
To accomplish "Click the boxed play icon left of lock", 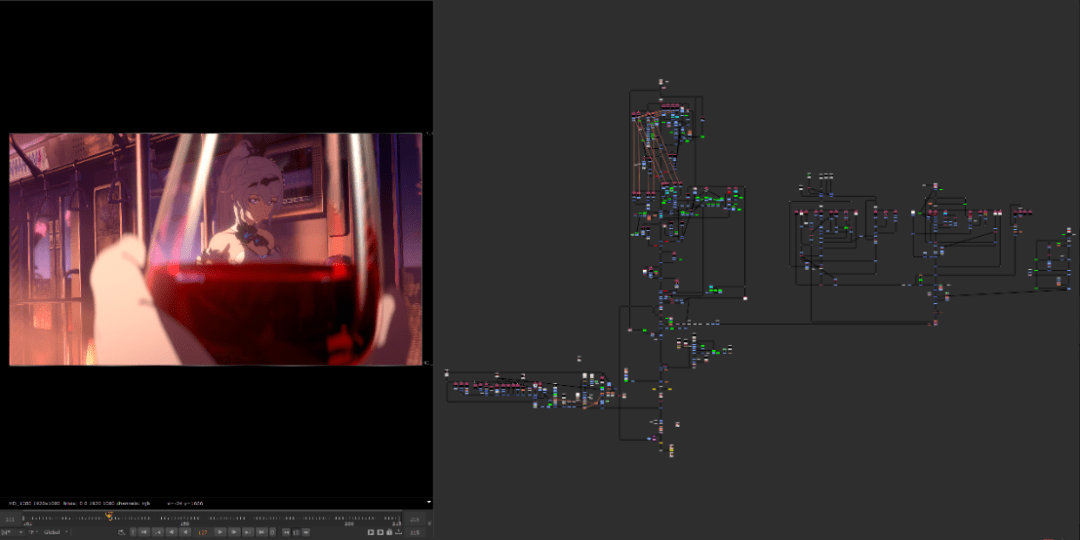I will pos(380,532).
